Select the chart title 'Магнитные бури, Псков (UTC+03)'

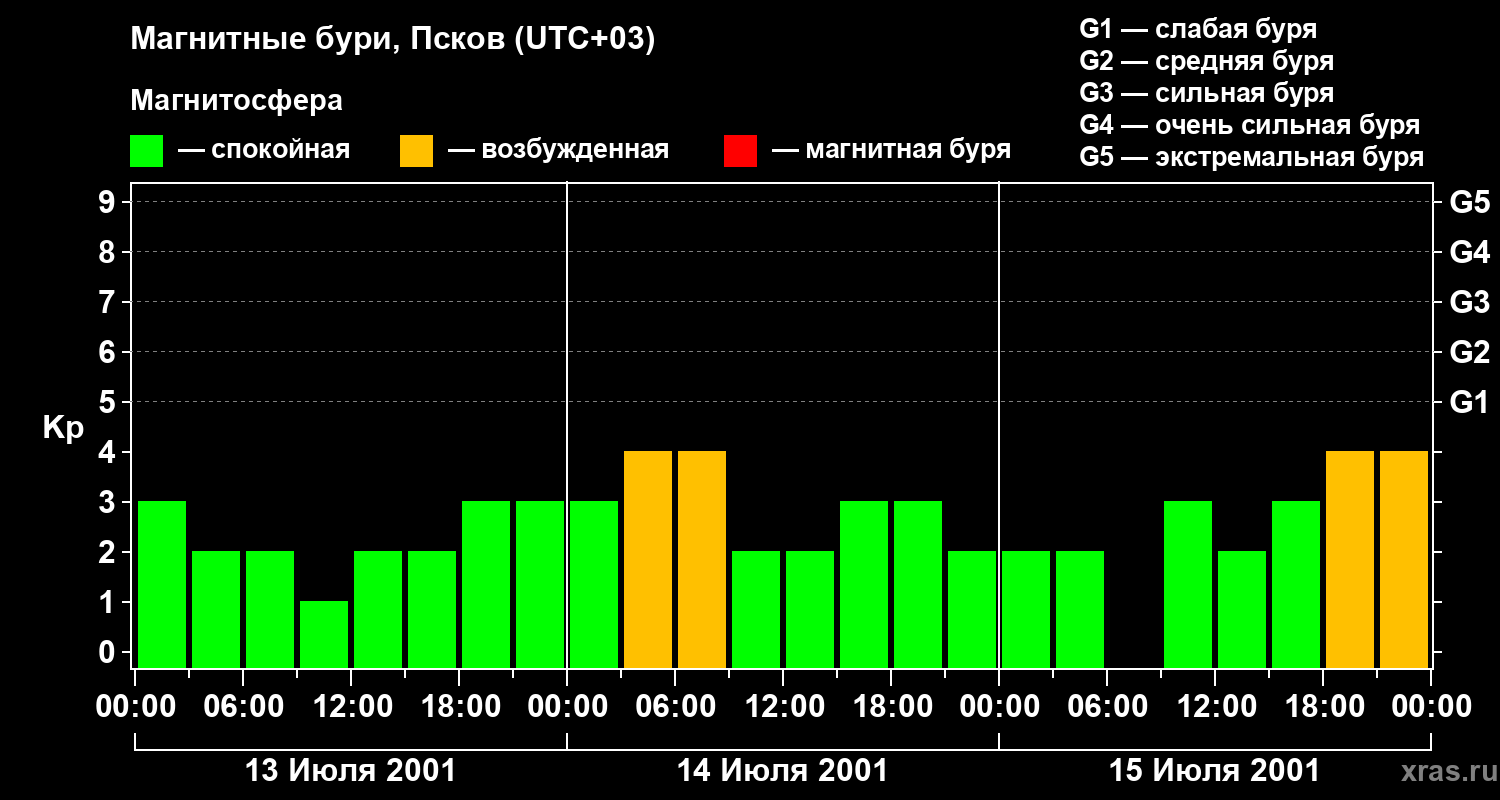[x=393, y=40]
